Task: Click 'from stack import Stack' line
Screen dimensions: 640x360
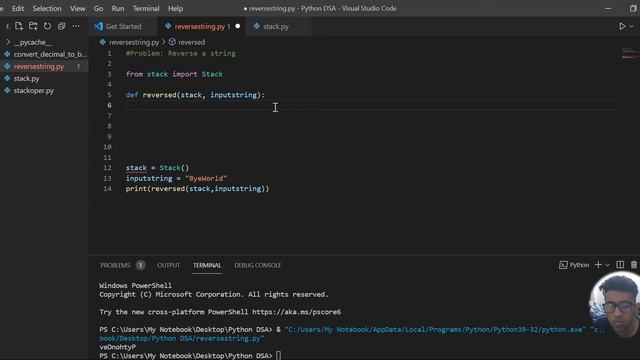Action: tap(174, 74)
